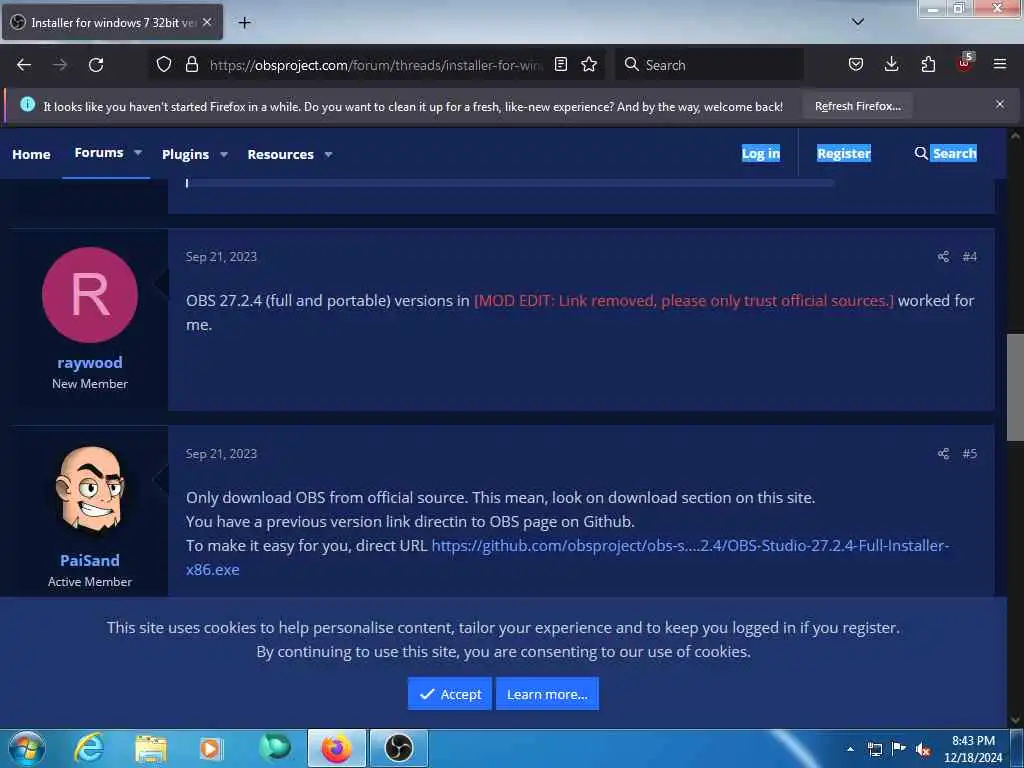Reload the page with the refresh icon
Image resolution: width=1024 pixels, height=768 pixels.
[96, 65]
